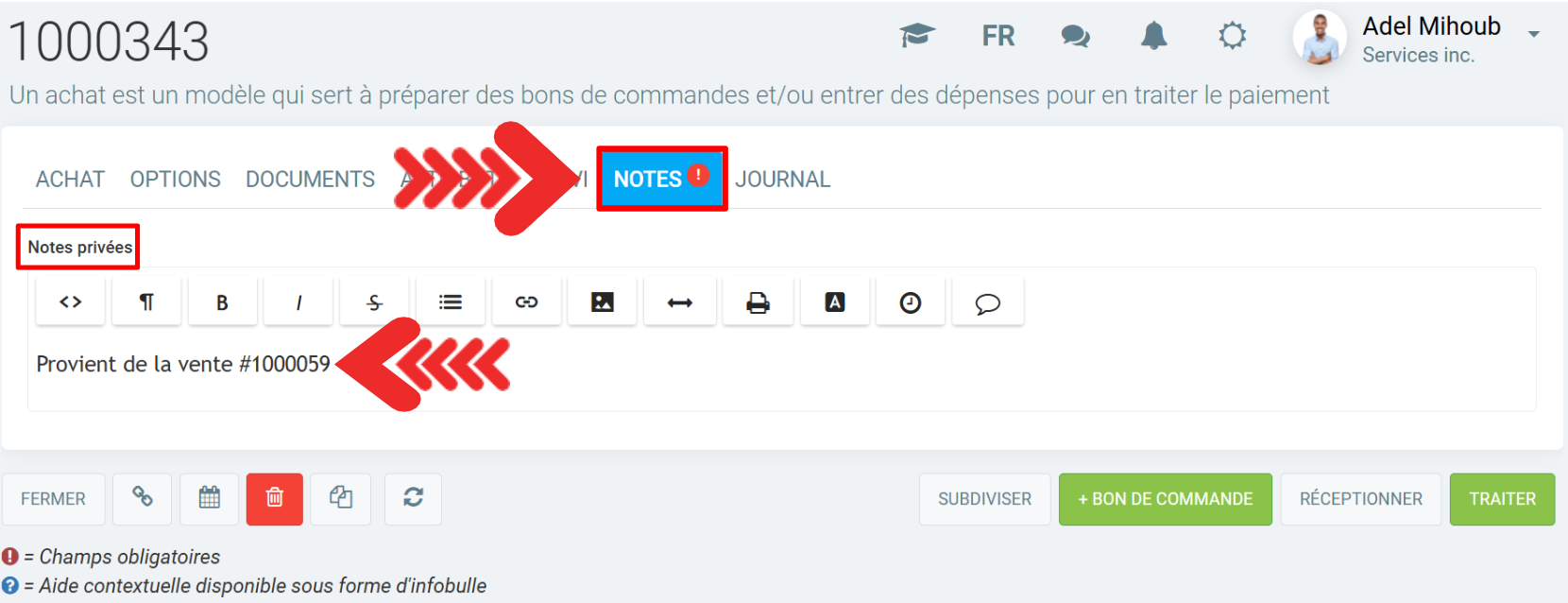Screen dimensions: 1568x603
Task: Open the paragraph format menu
Action: 146,302
